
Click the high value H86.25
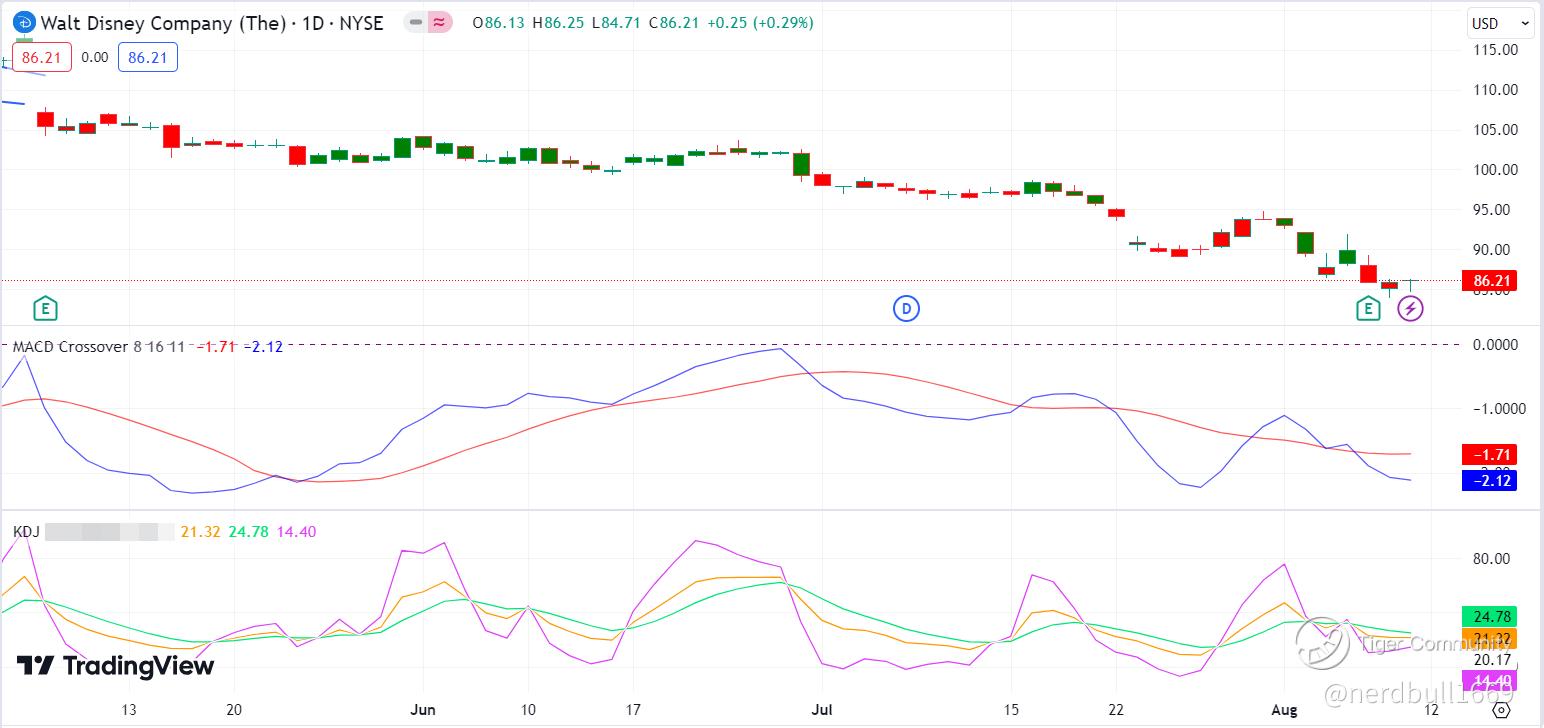[559, 22]
